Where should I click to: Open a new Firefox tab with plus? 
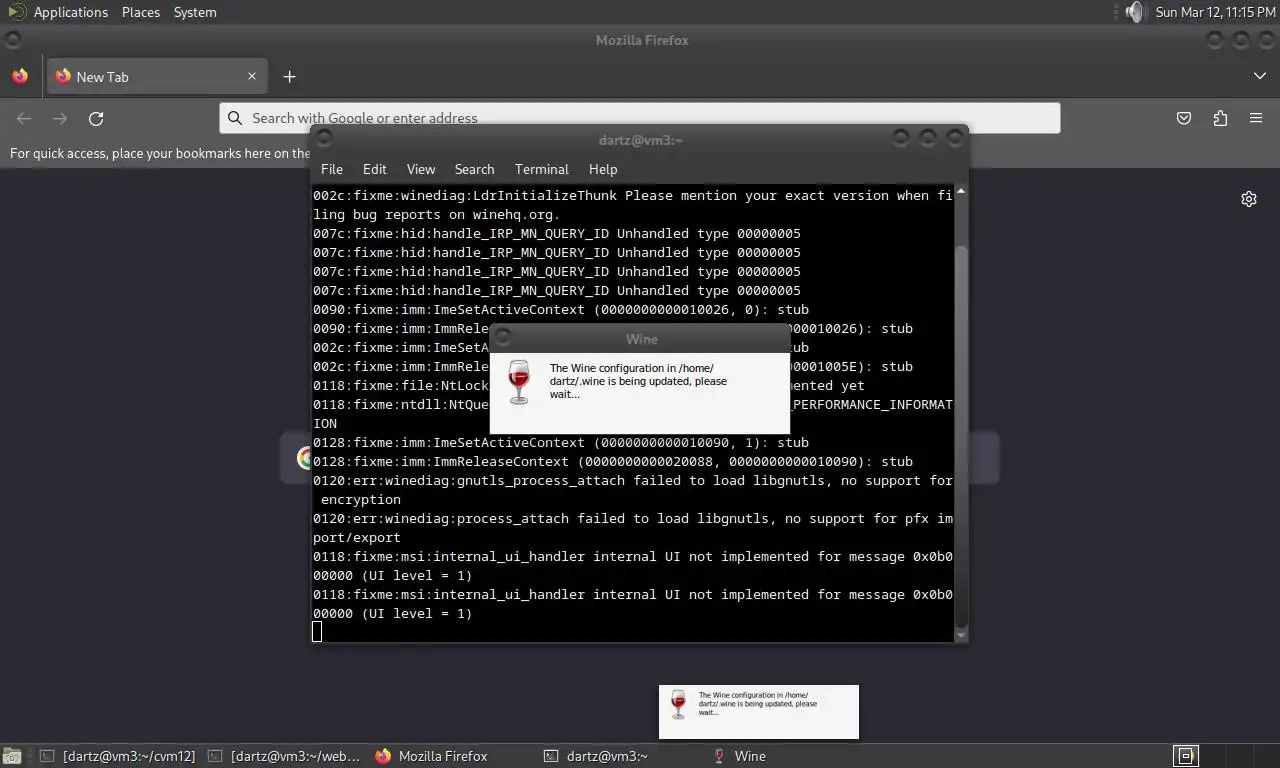tap(289, 76)
